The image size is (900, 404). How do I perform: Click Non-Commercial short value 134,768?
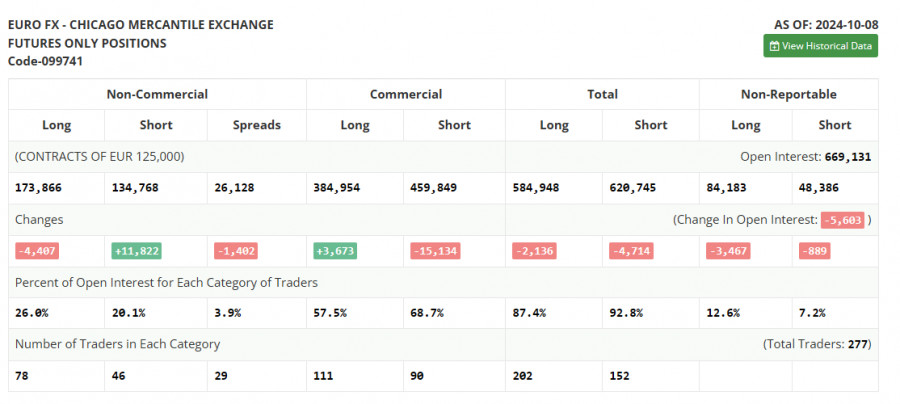(135, 188)
